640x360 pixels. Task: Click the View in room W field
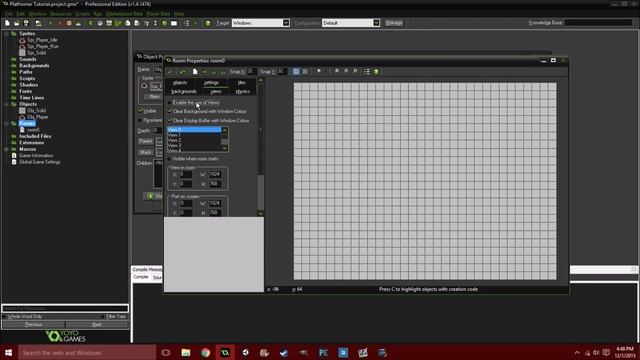pos(215,174)
